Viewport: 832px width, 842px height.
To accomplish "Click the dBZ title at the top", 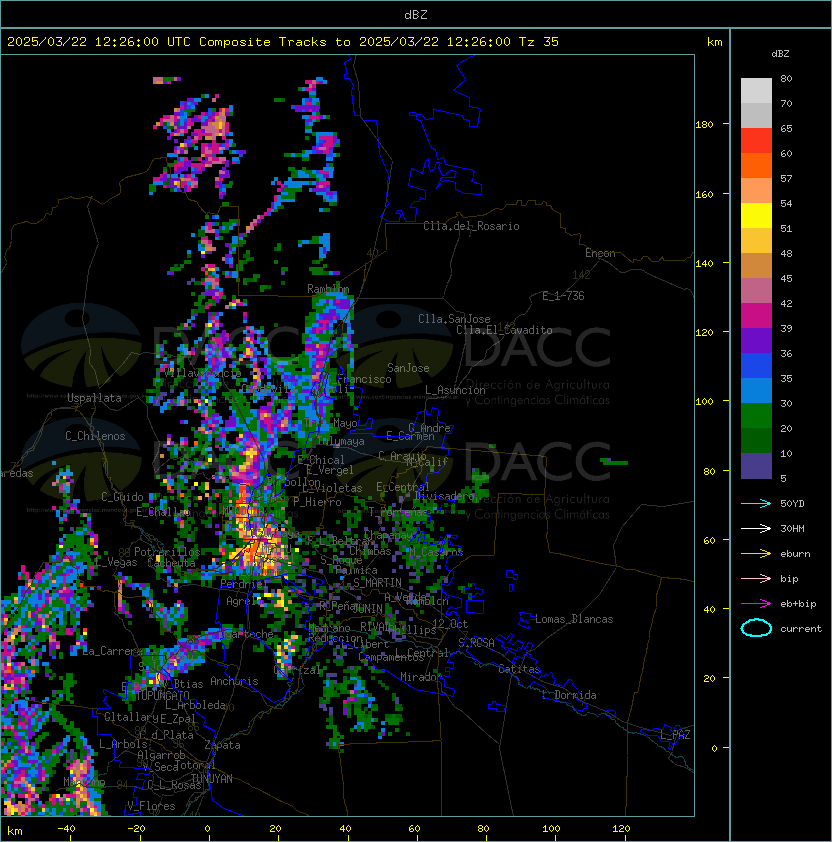I will pos(416,14).
